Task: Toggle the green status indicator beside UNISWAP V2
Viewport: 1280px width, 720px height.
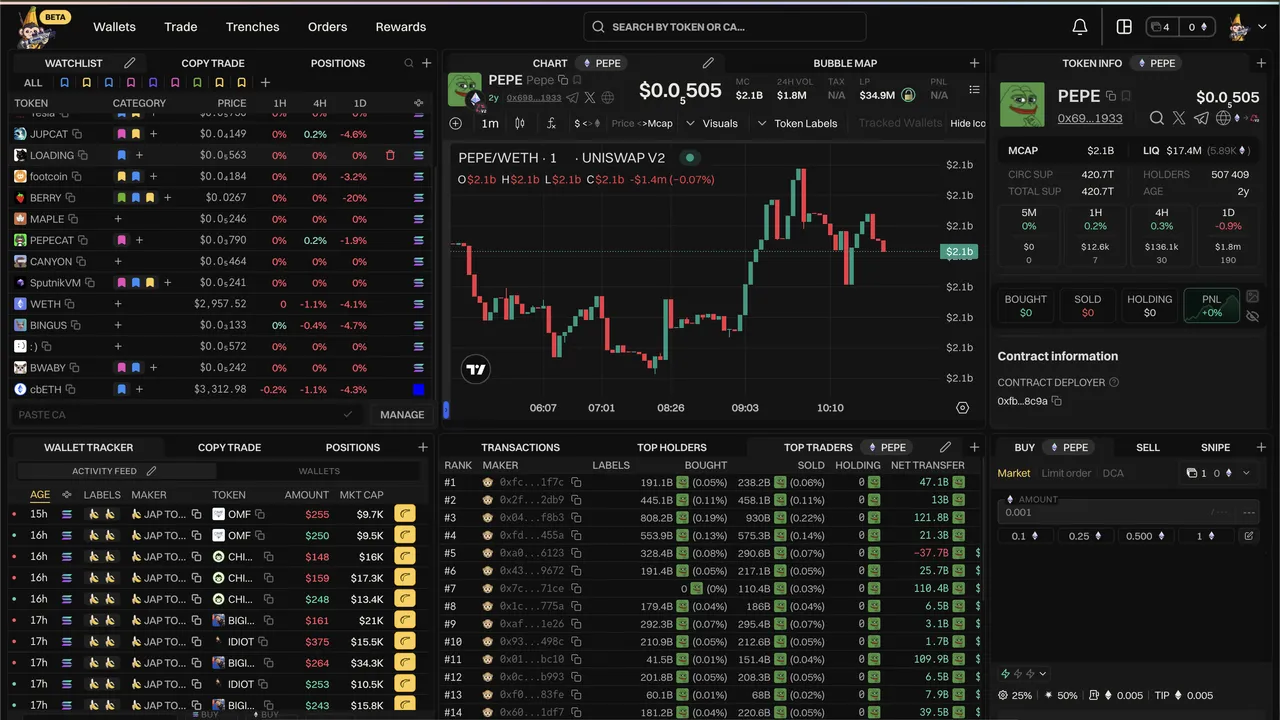Action: click(x=689, y=158)
